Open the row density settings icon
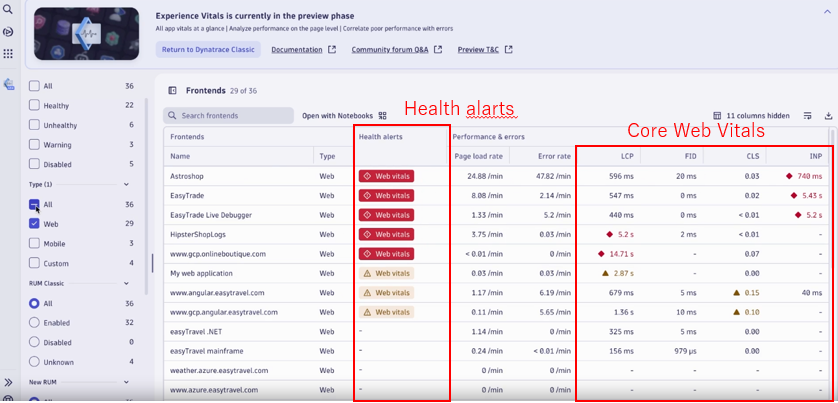Screen dimensions: 838x403 (x=808, y=116)
